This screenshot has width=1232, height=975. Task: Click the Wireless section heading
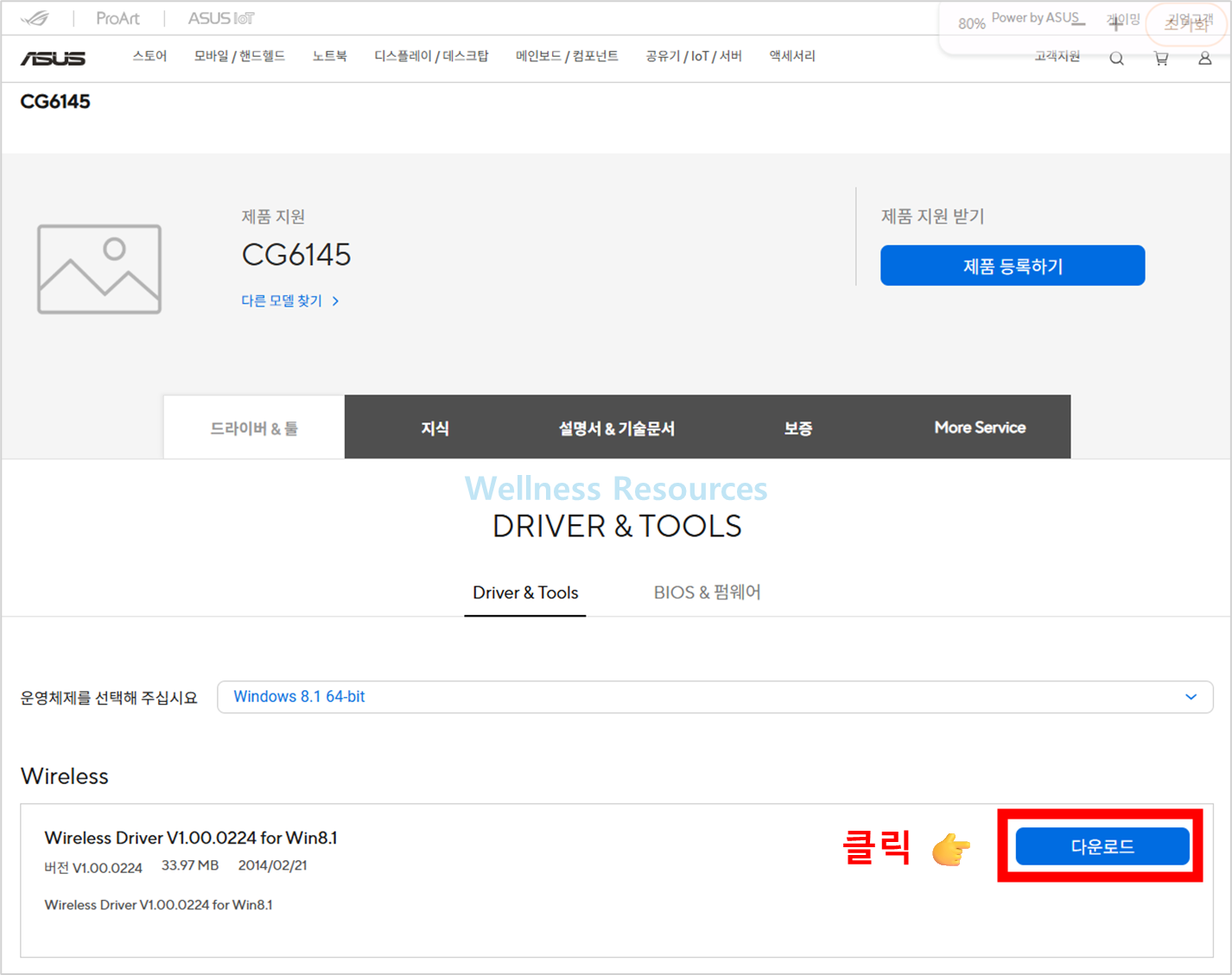click(65, 776)
